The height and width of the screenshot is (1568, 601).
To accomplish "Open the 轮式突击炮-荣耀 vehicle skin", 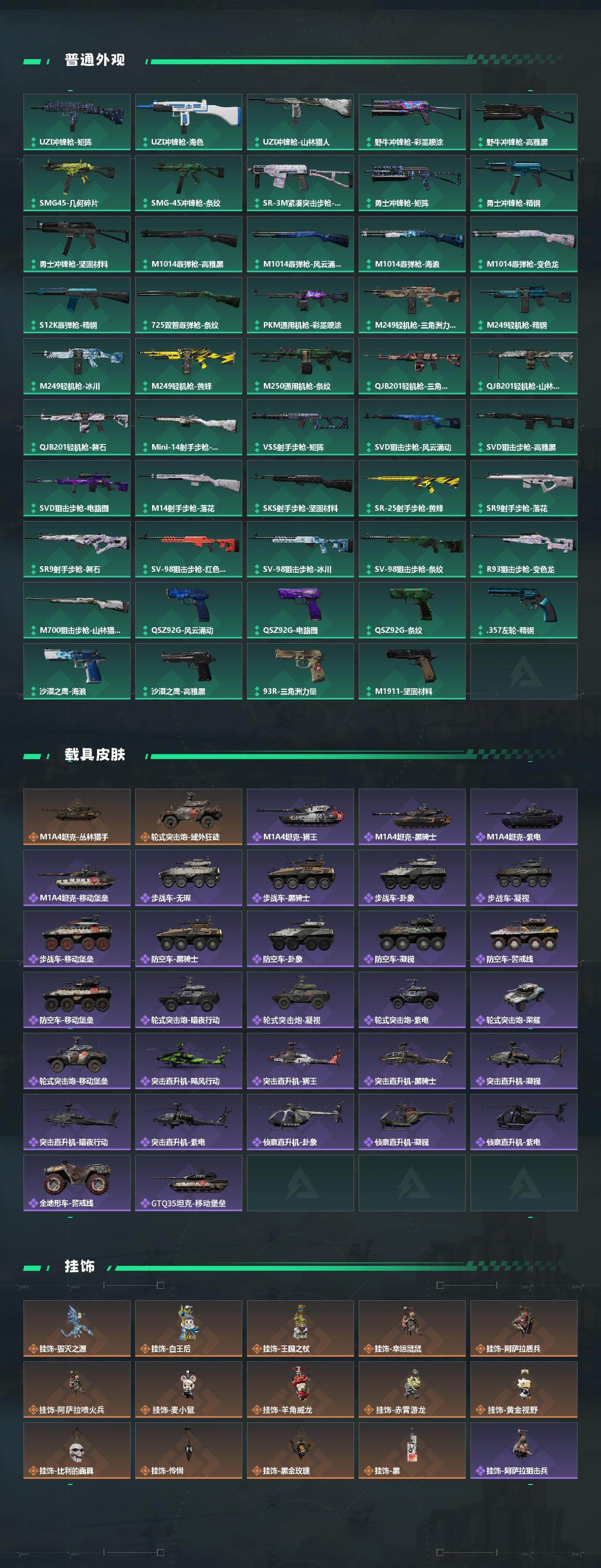I will coord(524,999).
